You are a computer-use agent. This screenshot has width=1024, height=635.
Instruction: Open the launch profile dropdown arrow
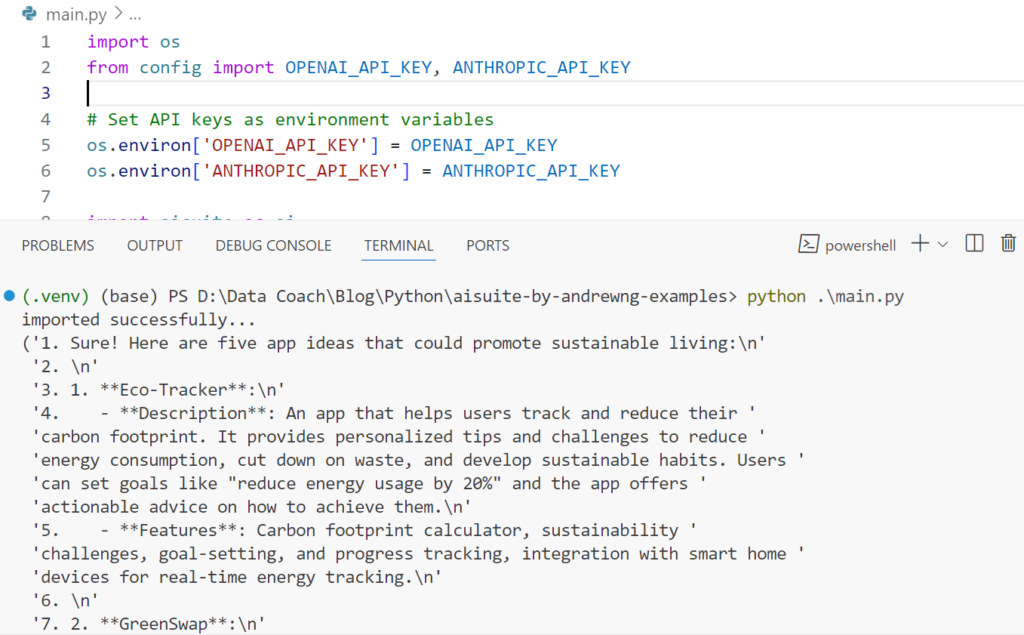942,244
